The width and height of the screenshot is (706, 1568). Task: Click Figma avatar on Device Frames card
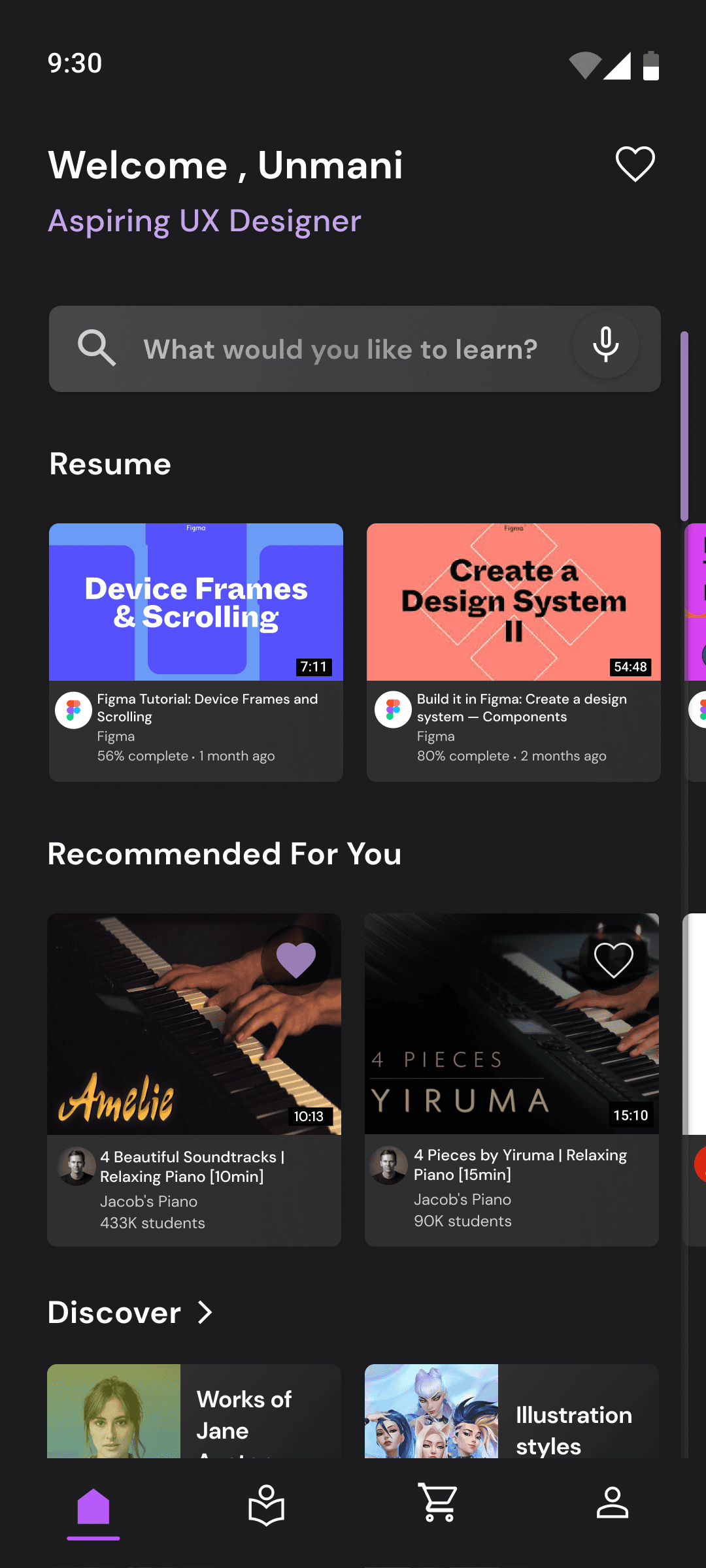(73, 710)
